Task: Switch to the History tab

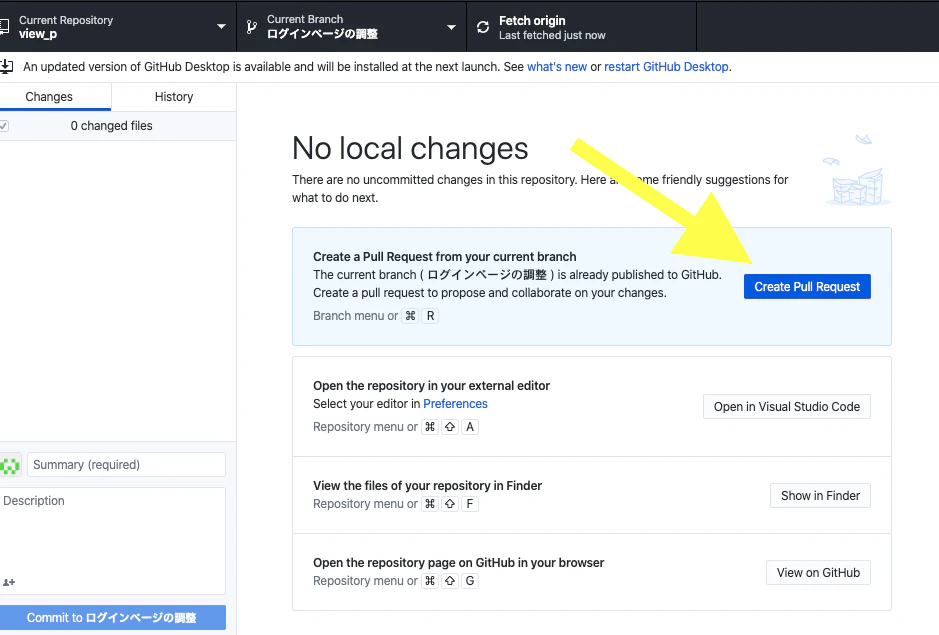Action: coord(174,97)
